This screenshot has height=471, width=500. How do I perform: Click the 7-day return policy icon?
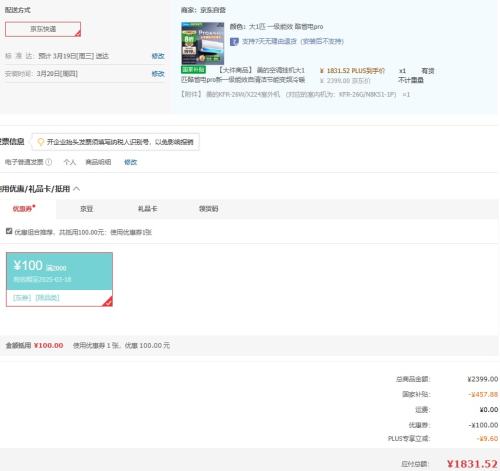tap(234, 42)
